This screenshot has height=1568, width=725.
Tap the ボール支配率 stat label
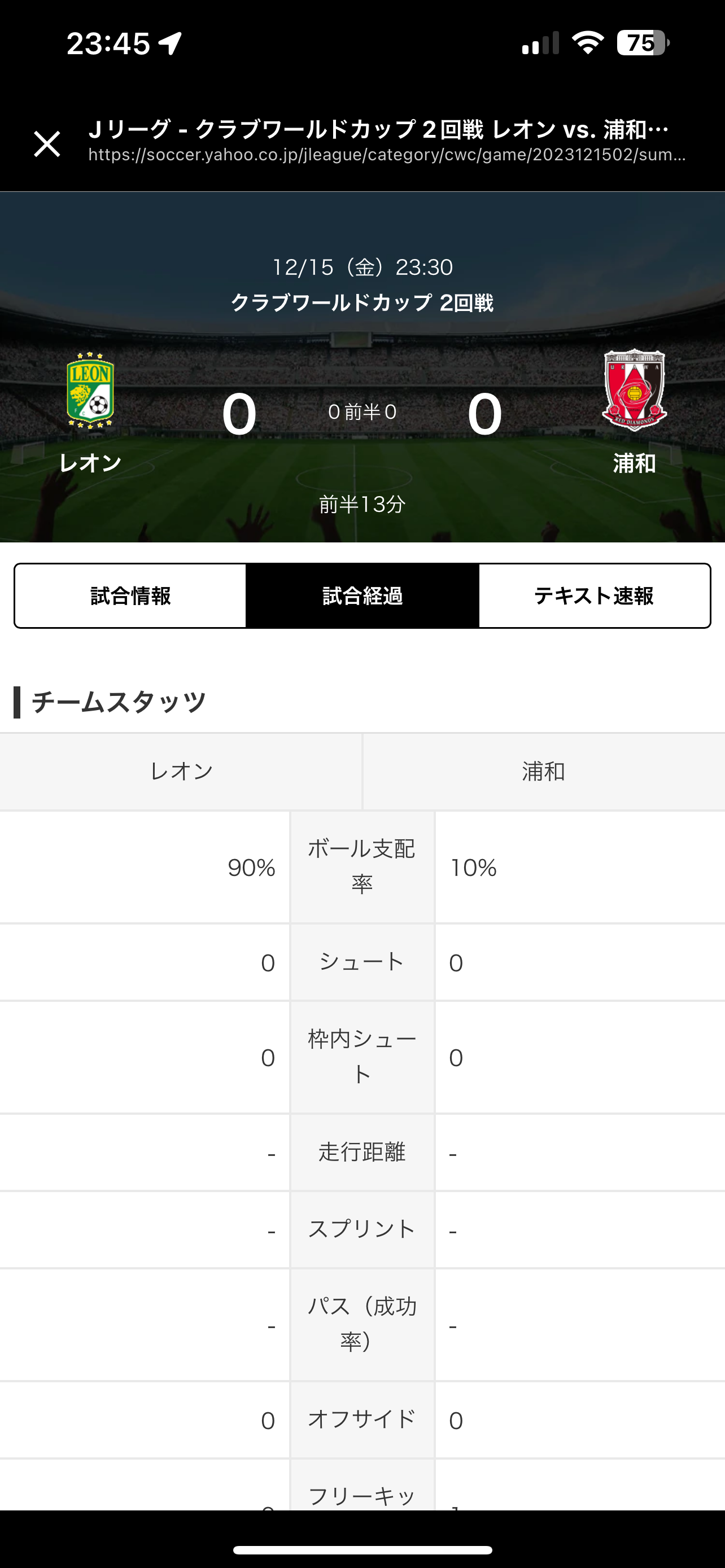[x=362, y=867]
